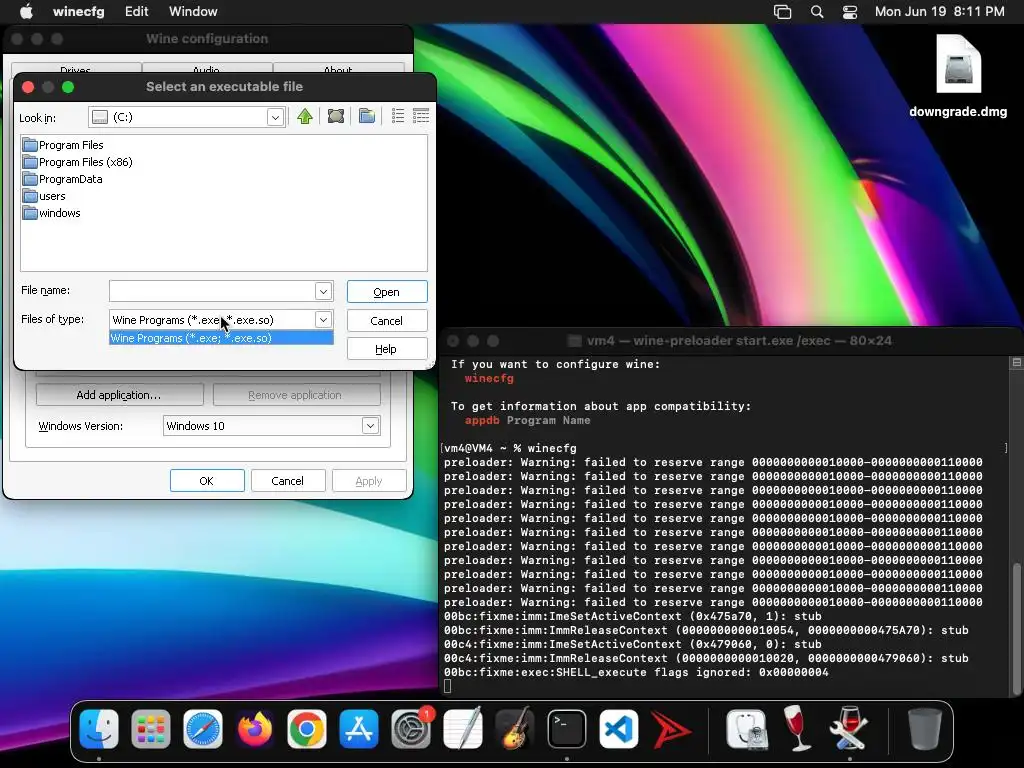This screenshot has width=1024, height=768.
Task: Switch to details view icon
Action: (421, 116)
